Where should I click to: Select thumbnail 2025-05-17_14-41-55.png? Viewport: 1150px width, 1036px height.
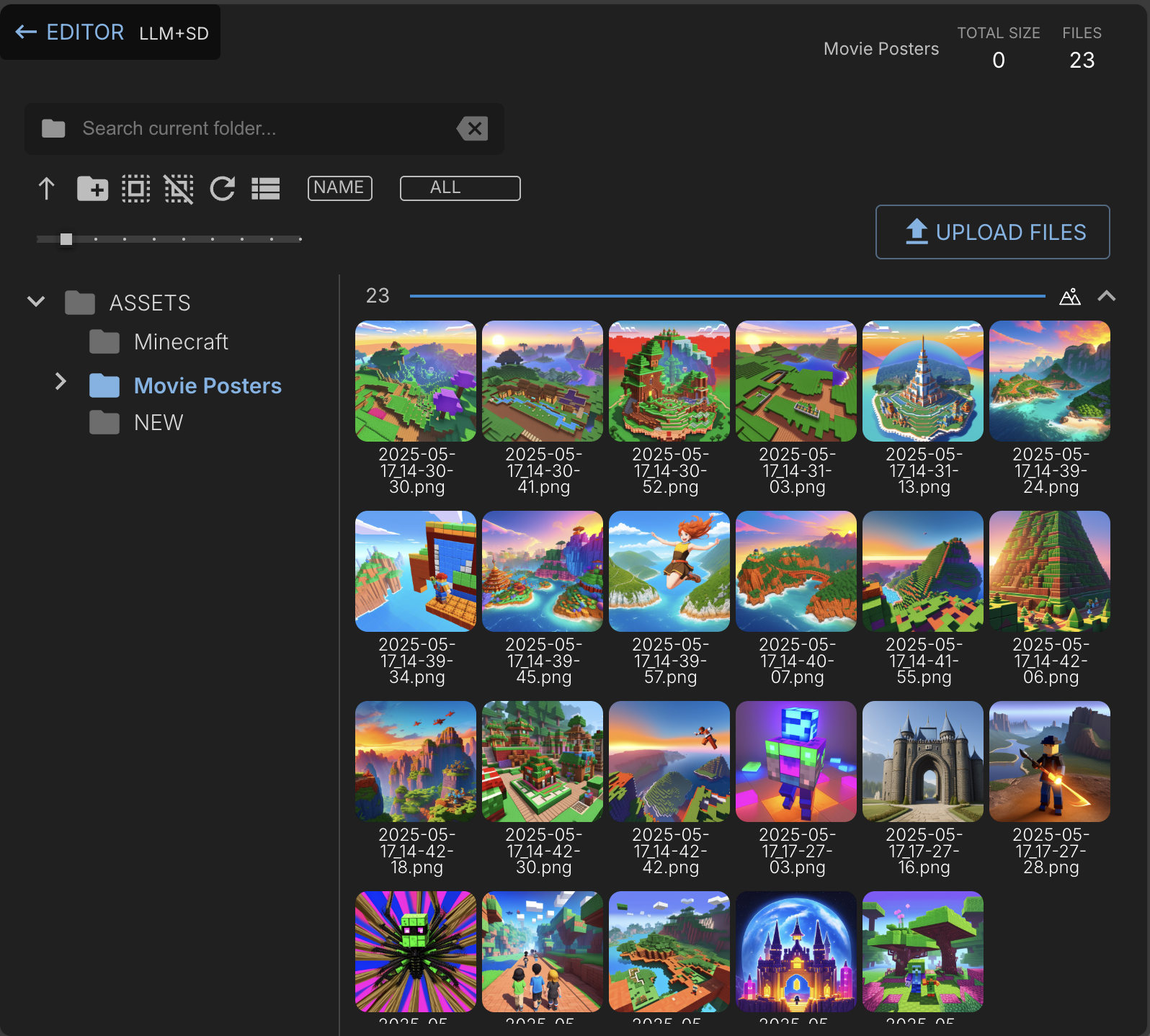[923, 571]
